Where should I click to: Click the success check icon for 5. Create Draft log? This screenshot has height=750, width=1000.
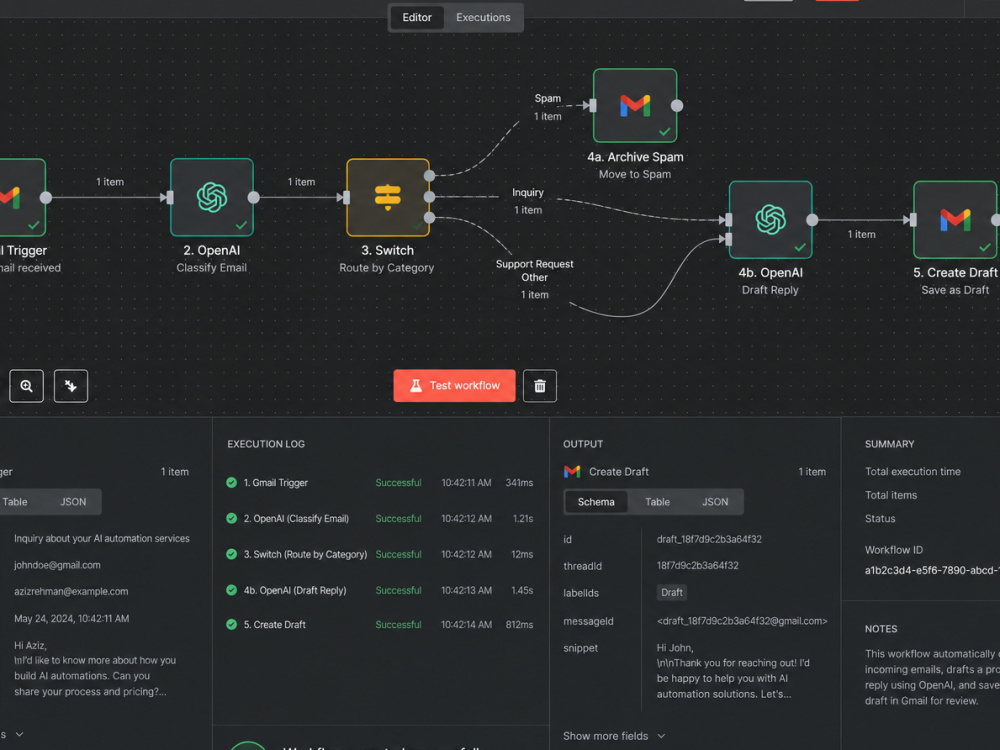coord(232,624)
